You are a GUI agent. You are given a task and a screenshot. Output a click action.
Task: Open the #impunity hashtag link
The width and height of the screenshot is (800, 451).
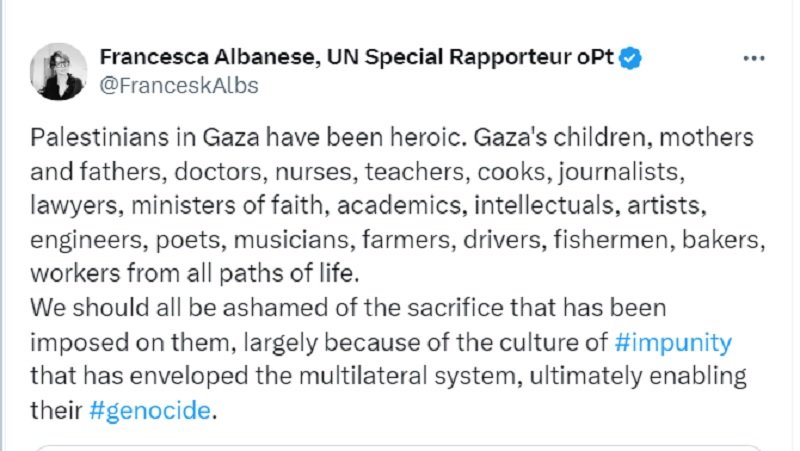coord(673,342)
